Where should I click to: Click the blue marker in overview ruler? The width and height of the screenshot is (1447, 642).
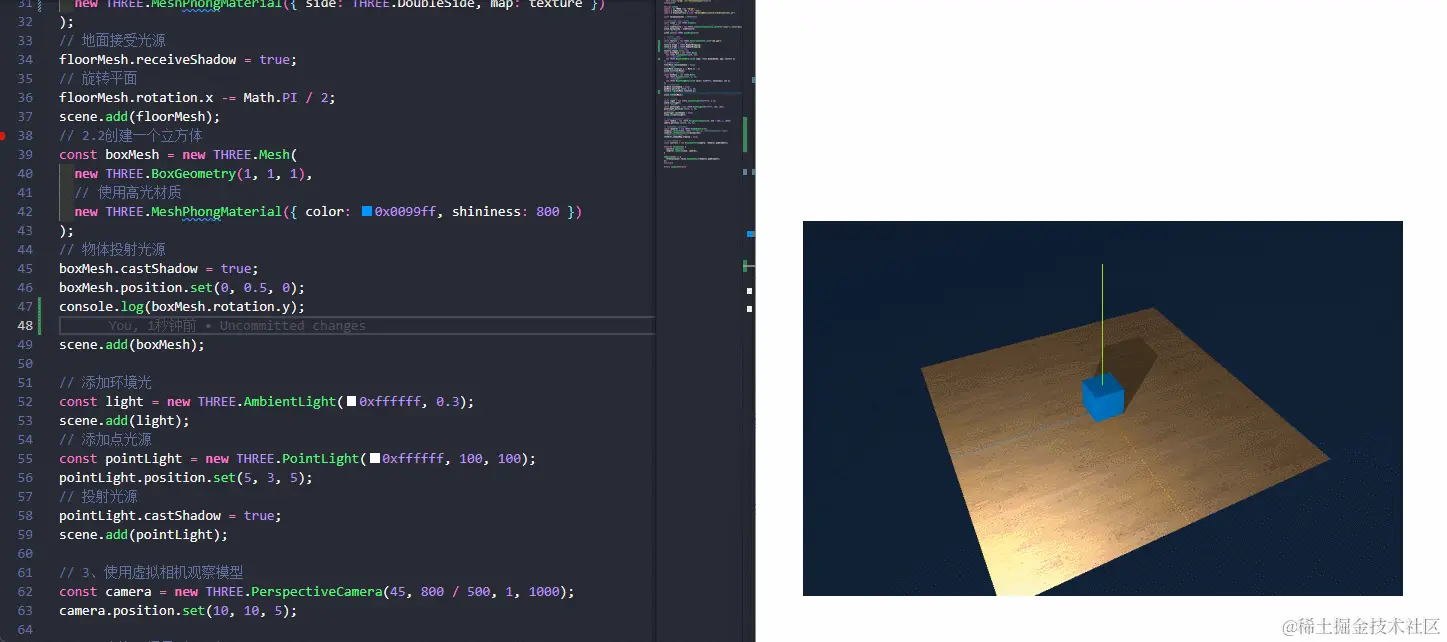[x=751, y=233]
